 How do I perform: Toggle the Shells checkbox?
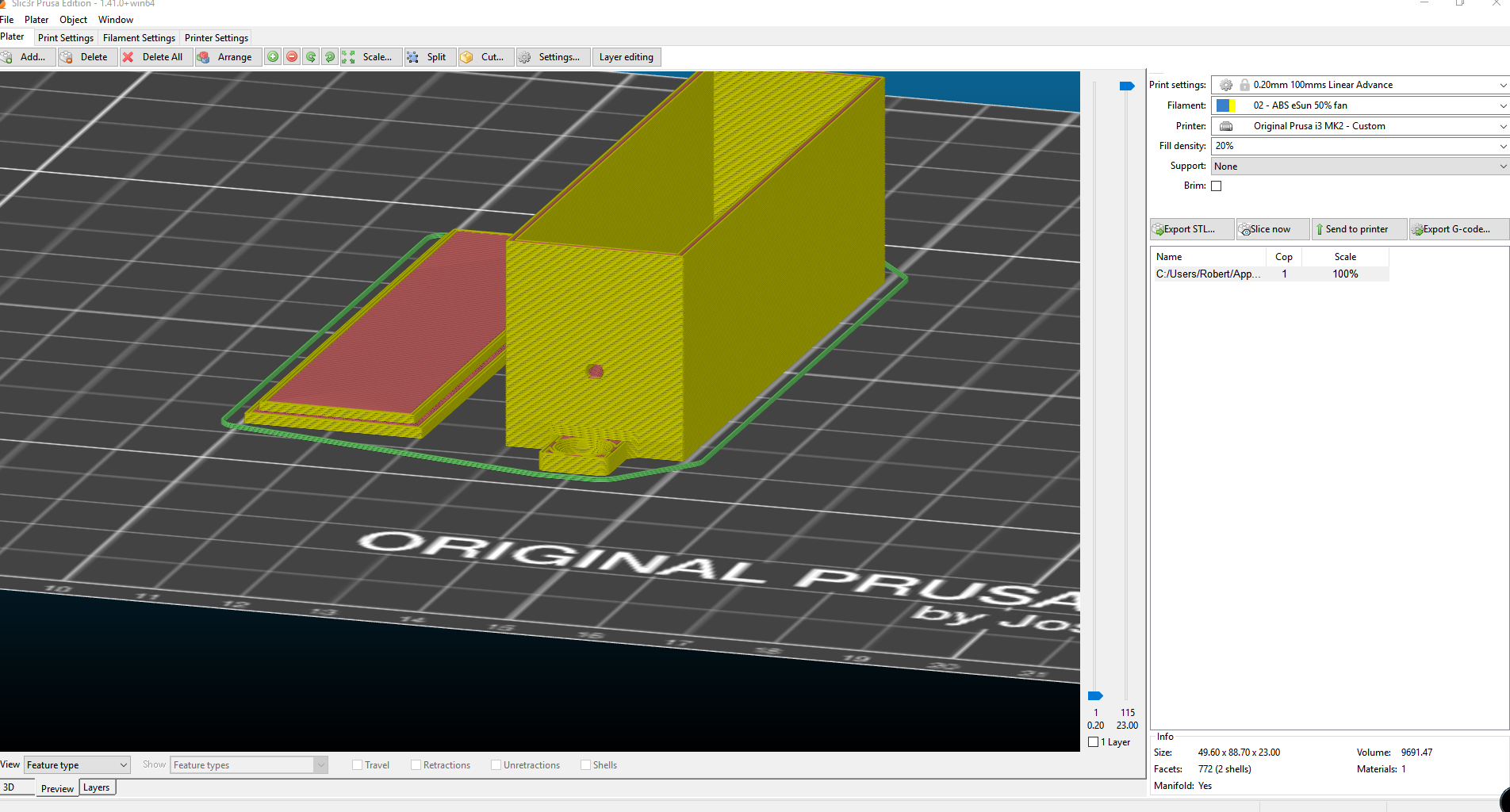click(x=586, y=765)
